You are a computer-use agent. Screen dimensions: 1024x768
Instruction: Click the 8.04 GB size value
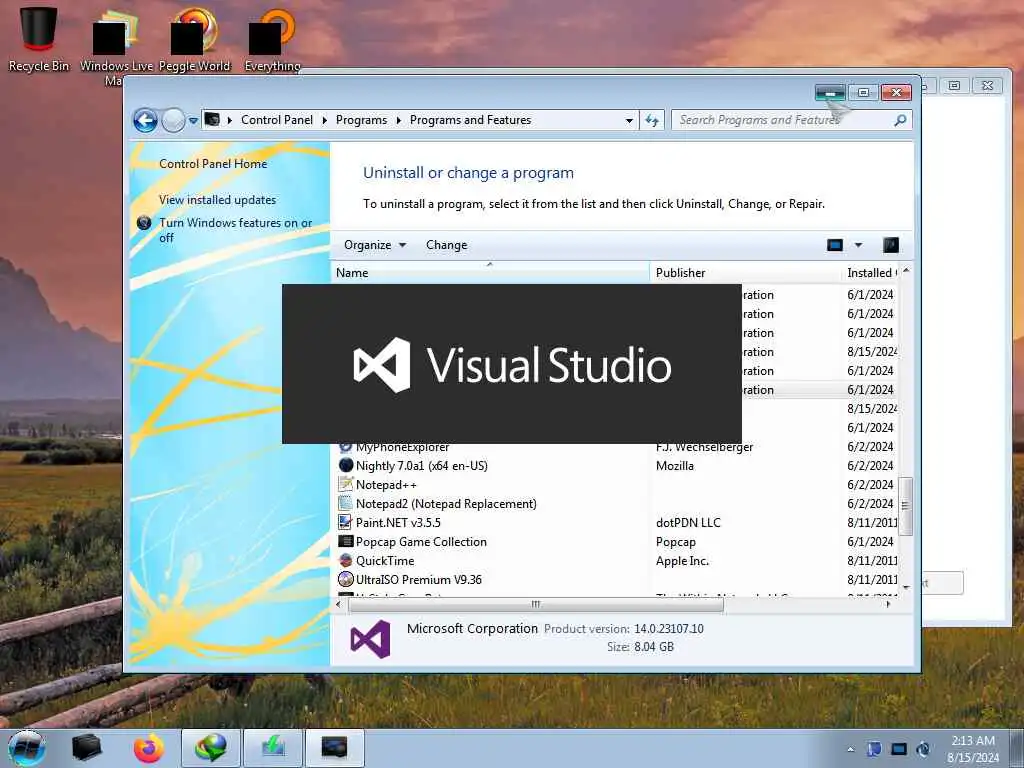point(654,647)
